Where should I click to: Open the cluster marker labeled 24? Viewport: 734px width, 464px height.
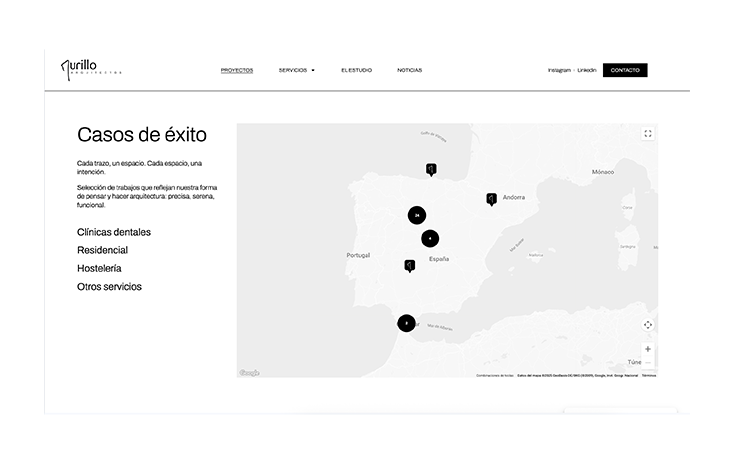417,215
